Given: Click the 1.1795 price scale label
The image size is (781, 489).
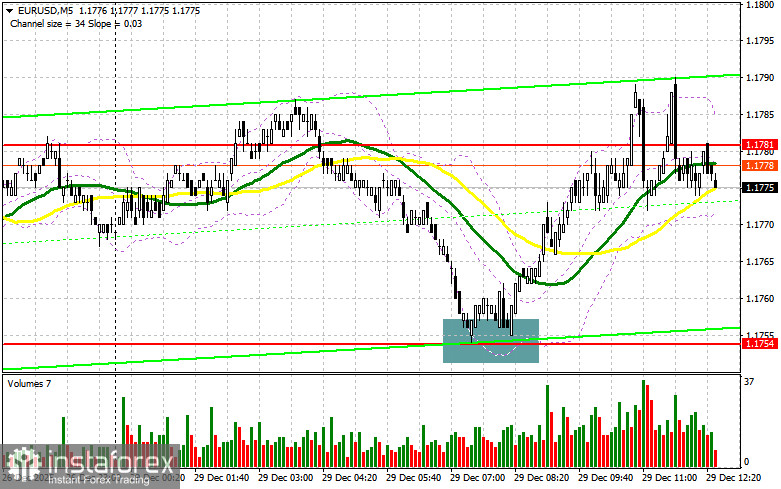Looking at the screenshot, I should tap(760, 40).
